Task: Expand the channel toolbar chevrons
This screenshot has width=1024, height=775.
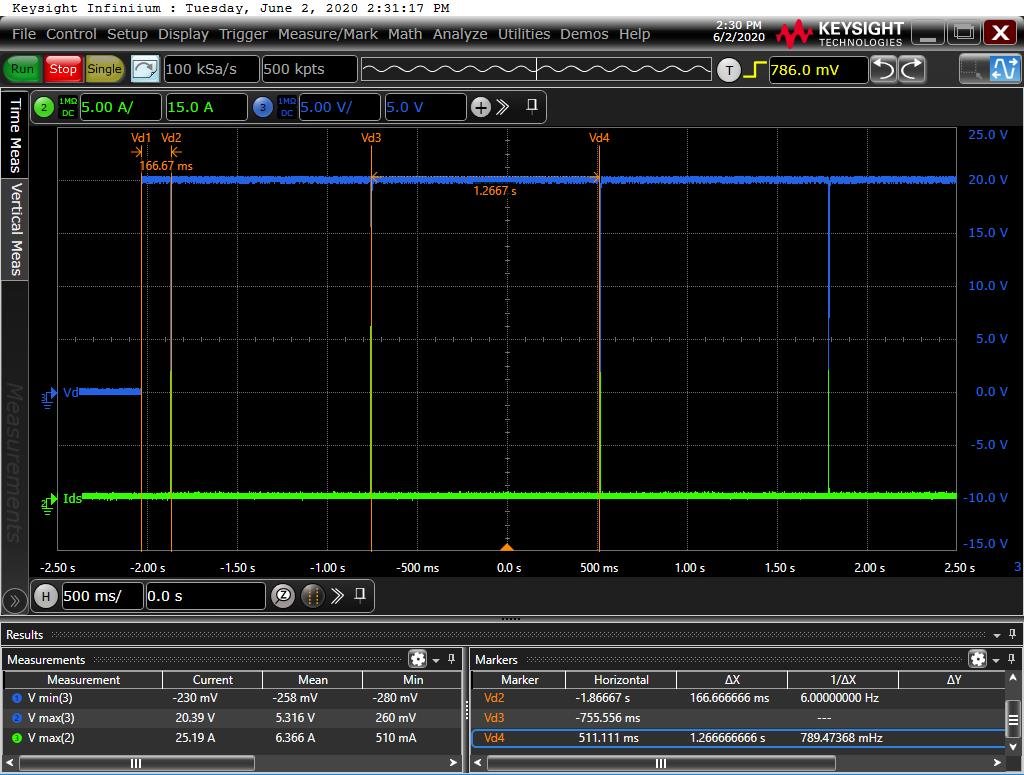Action: [502, 107]
